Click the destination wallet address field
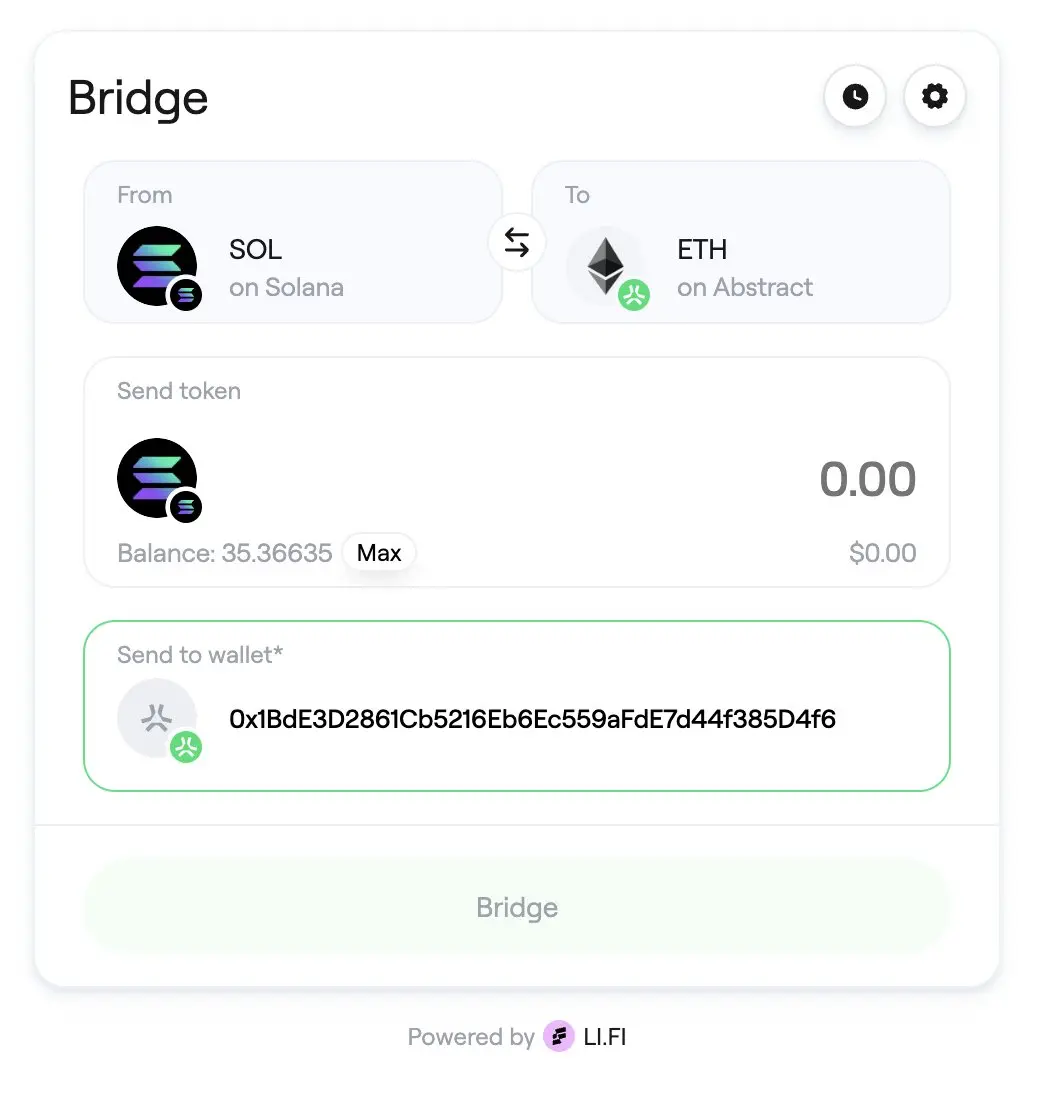Image resolution: width=1058 pixels, height=1112 pixels. 517,706
